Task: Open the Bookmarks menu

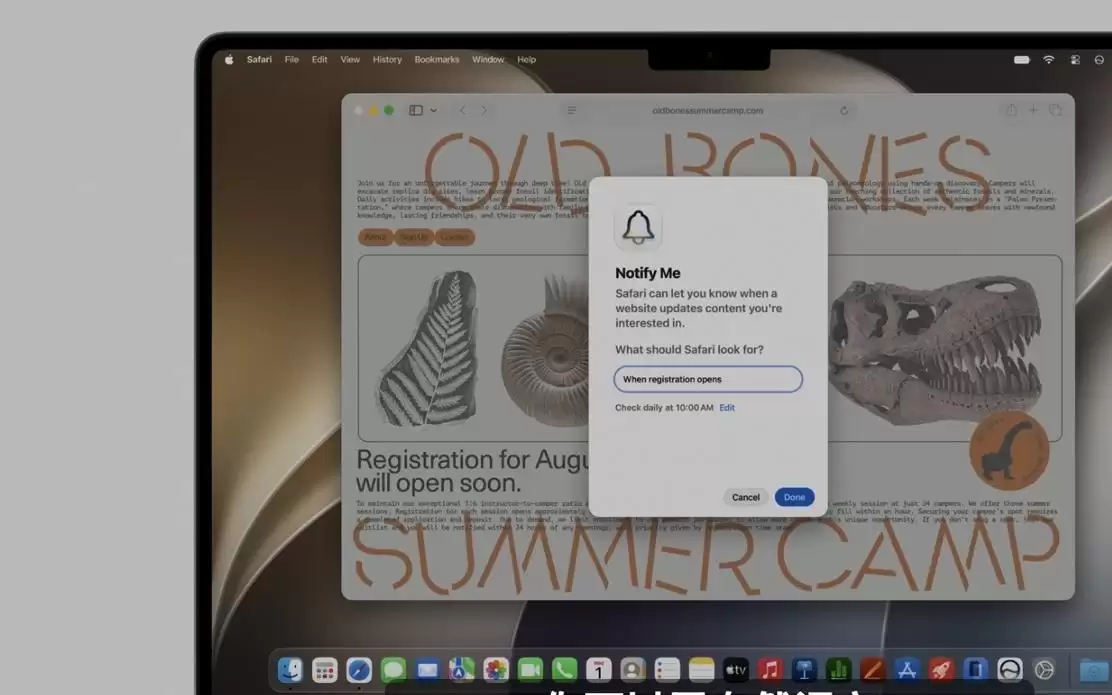Action: tap(437, 60)
